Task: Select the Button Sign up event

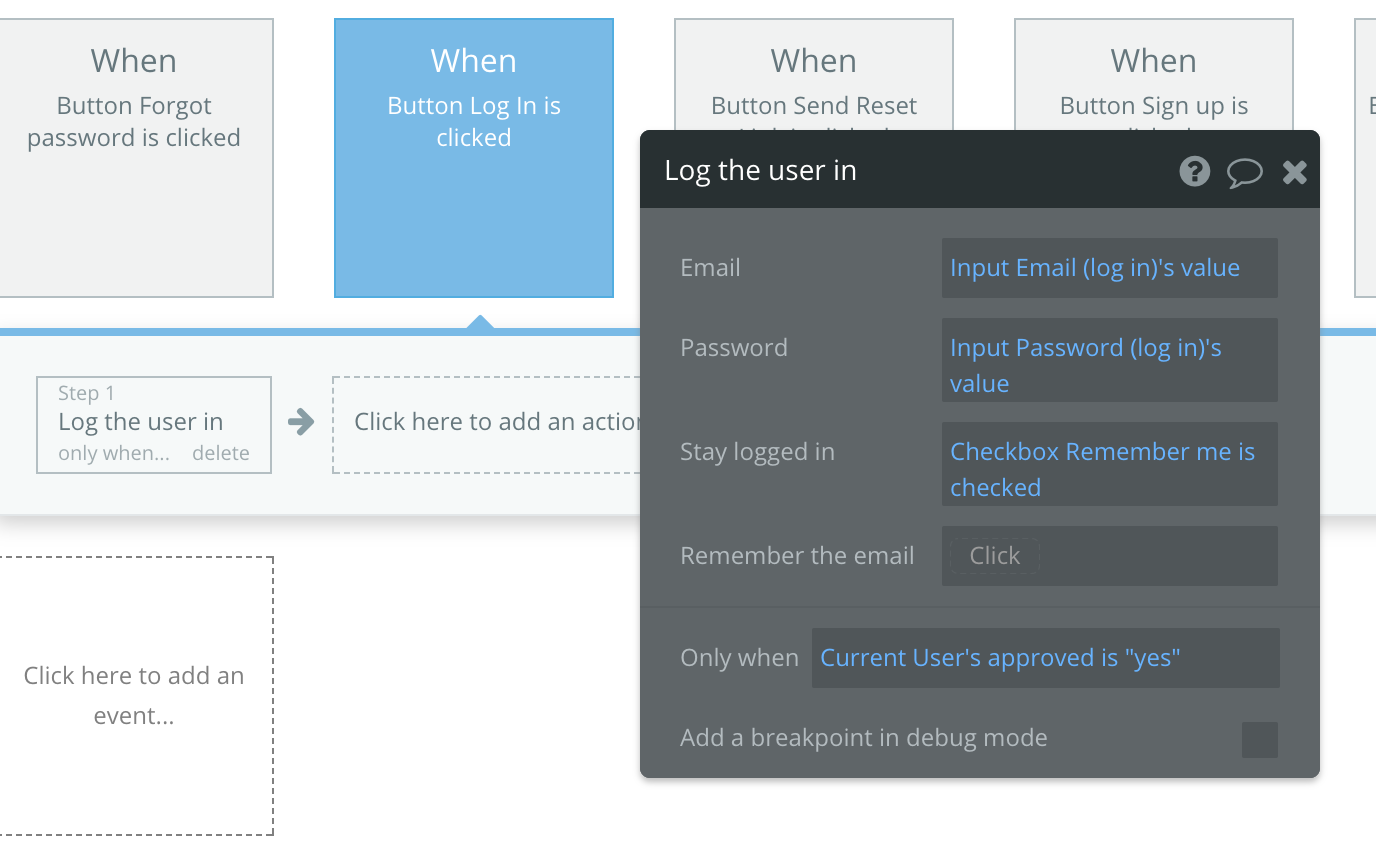Action: click(1154, 75)
